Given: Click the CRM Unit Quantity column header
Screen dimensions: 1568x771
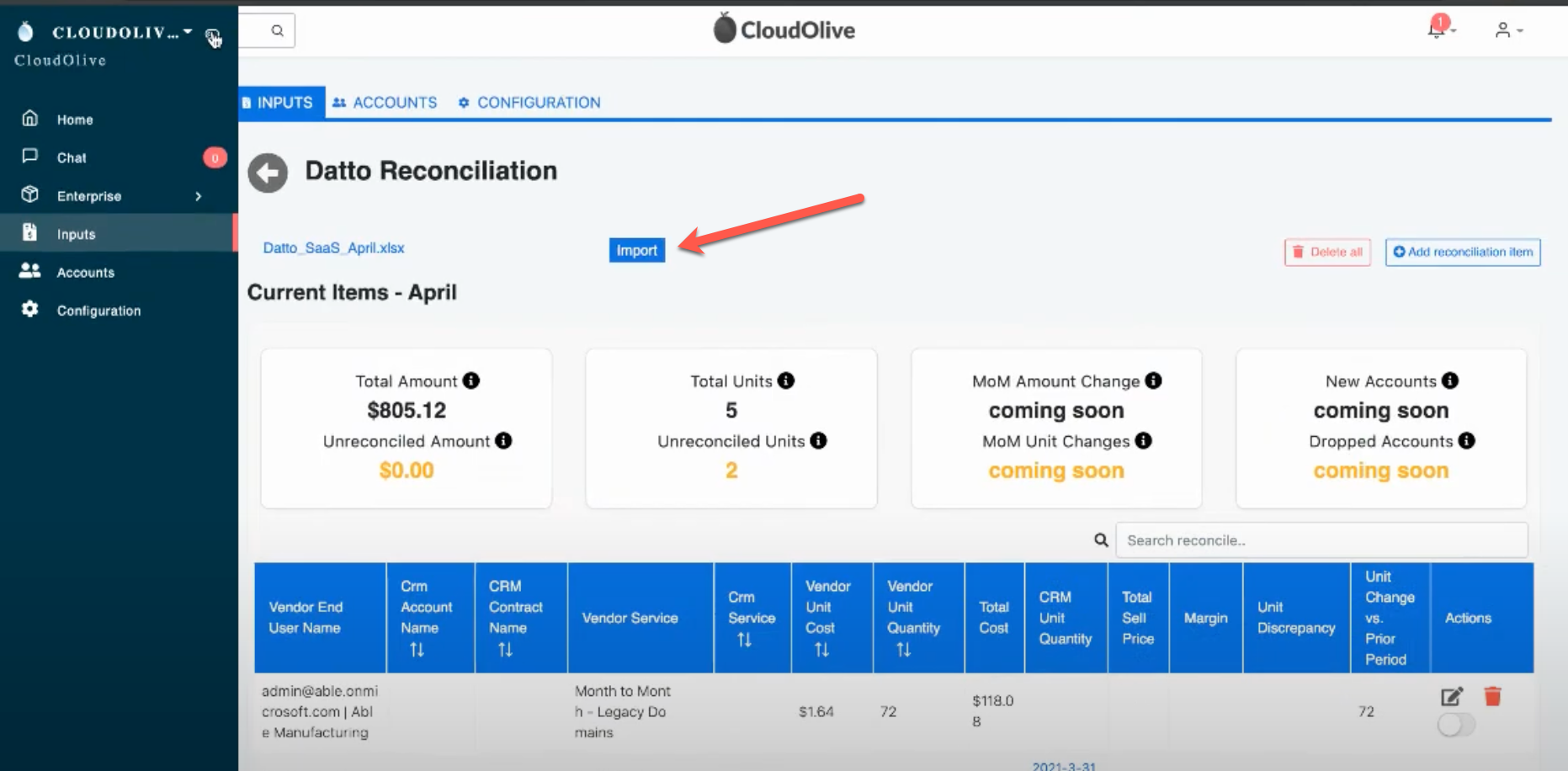Looking at the screenshot, I should 1065,618.
